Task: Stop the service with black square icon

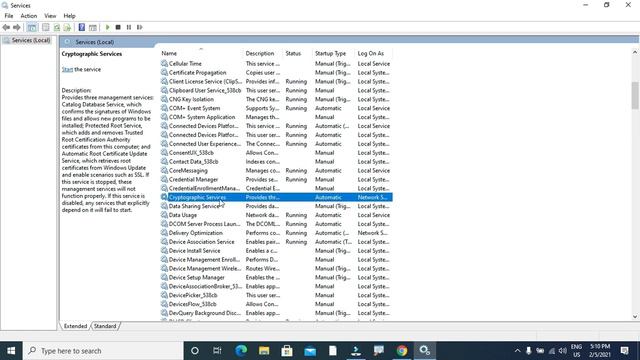Action: click(x=118, y=27)
